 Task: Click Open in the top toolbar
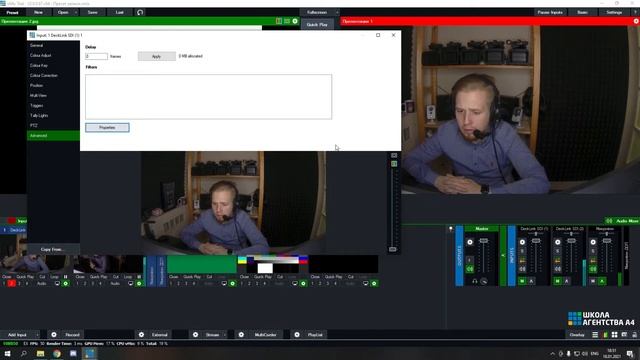click(x=63, y=12)
